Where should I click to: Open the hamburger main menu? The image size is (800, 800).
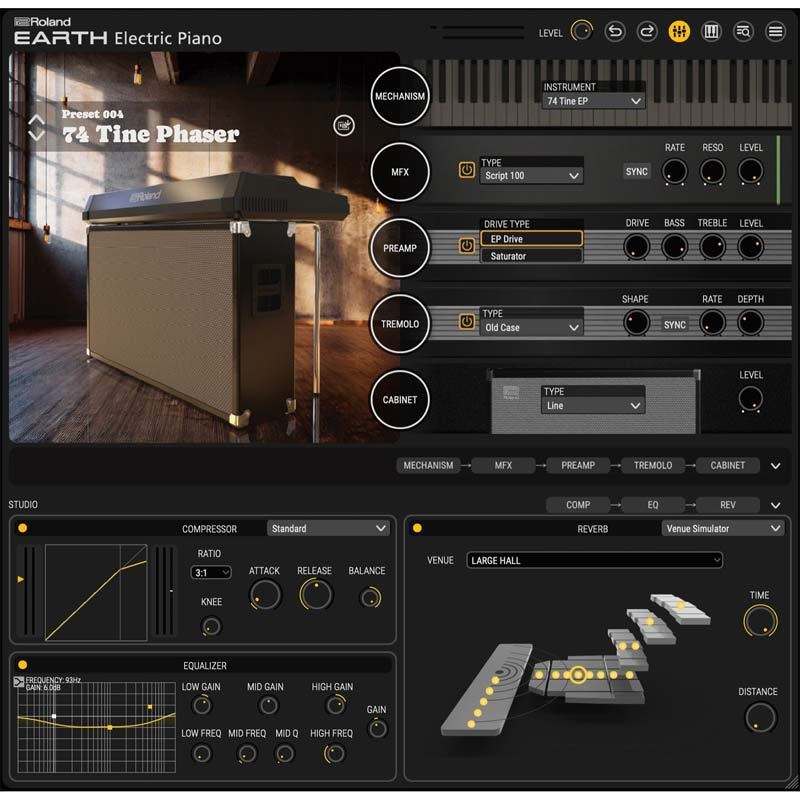(775, 32)
